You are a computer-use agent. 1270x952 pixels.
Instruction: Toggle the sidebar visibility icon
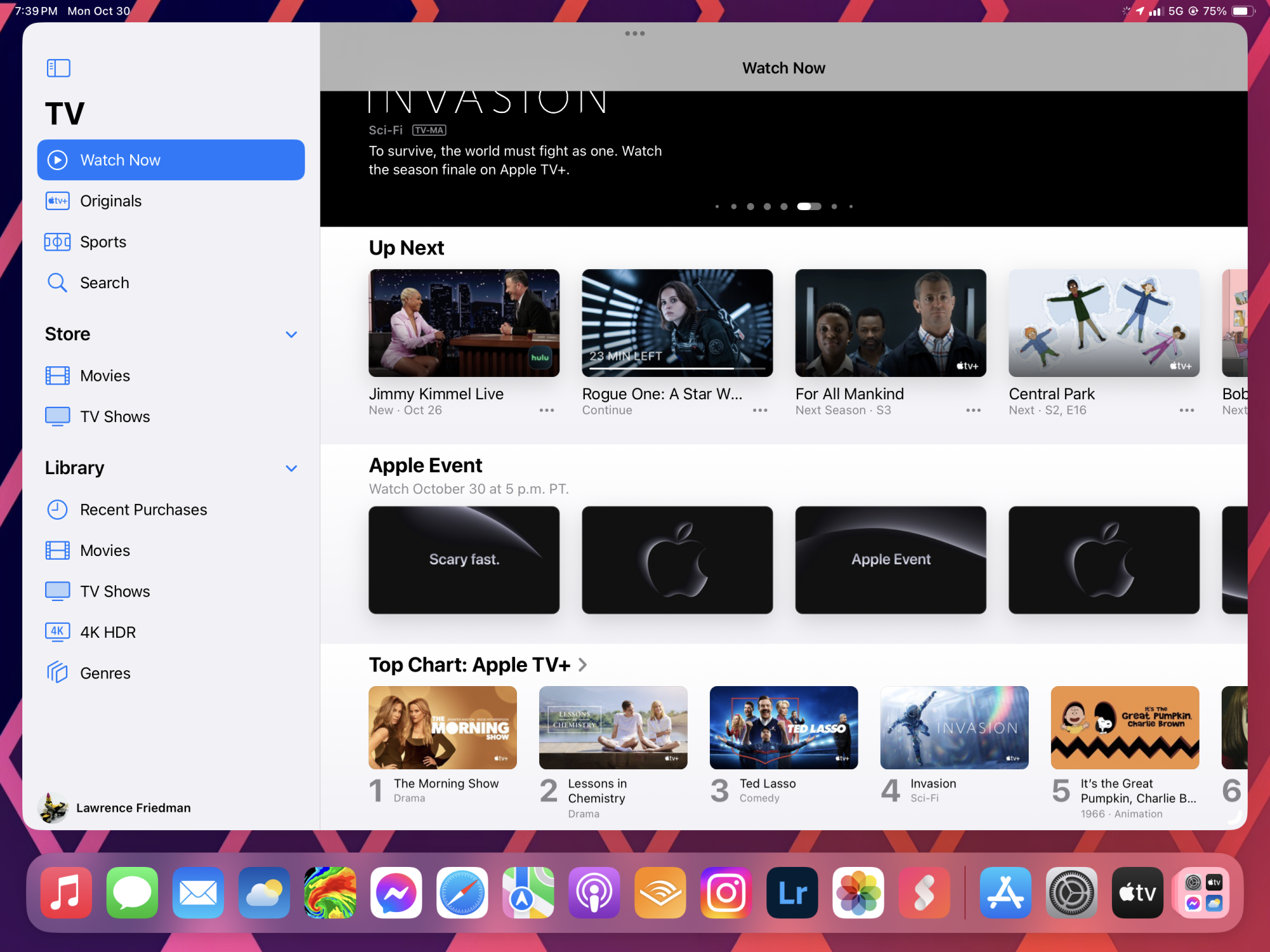click(x=58, y=68)
